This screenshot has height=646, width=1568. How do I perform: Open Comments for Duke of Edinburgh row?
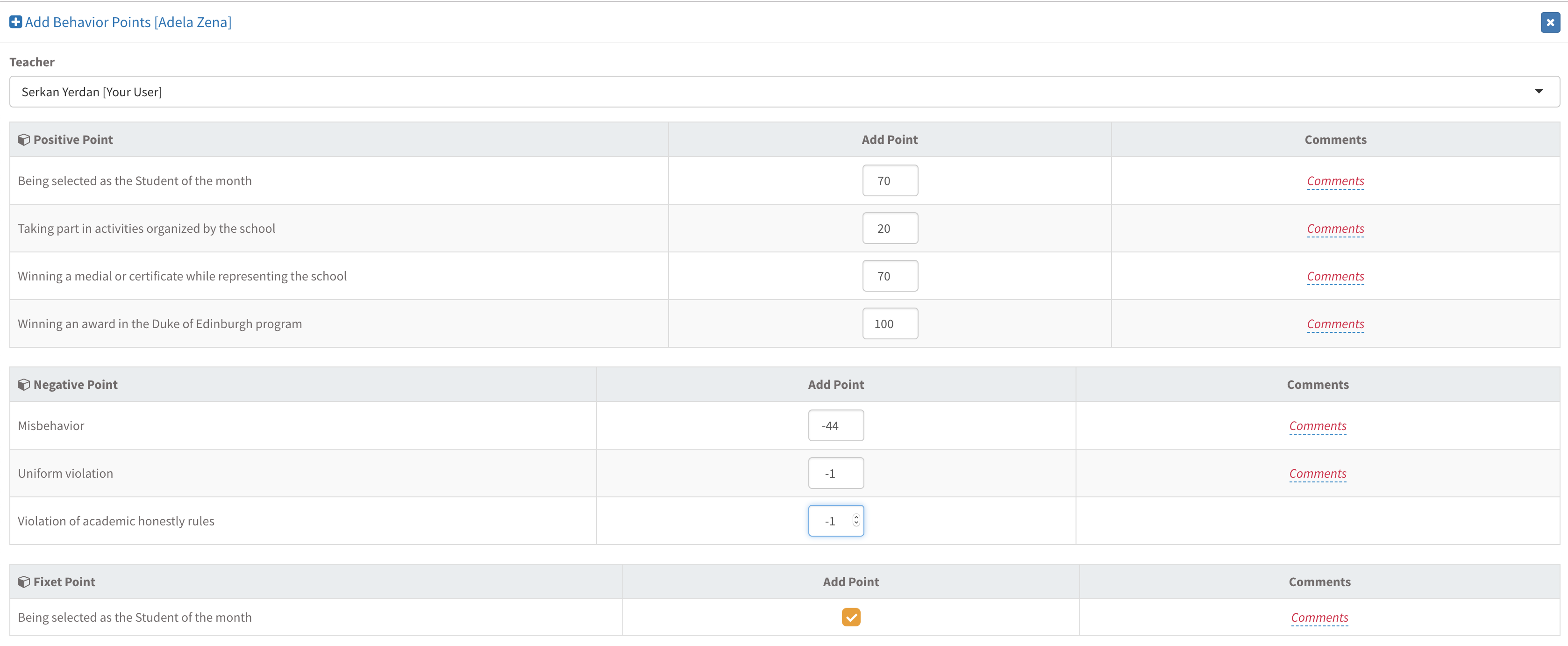1335,324
